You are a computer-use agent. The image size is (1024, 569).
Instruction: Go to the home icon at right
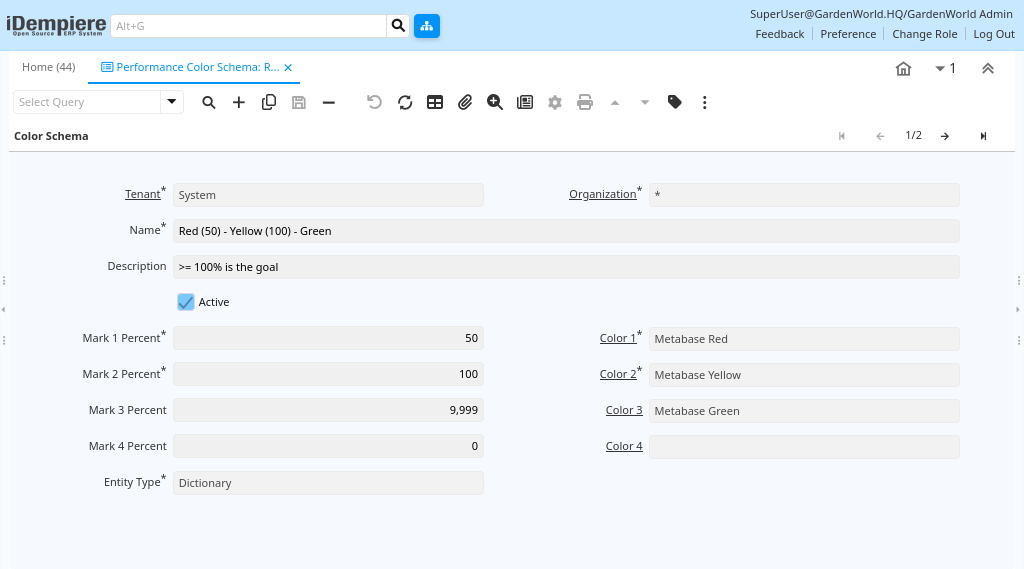tap(903, 69)
